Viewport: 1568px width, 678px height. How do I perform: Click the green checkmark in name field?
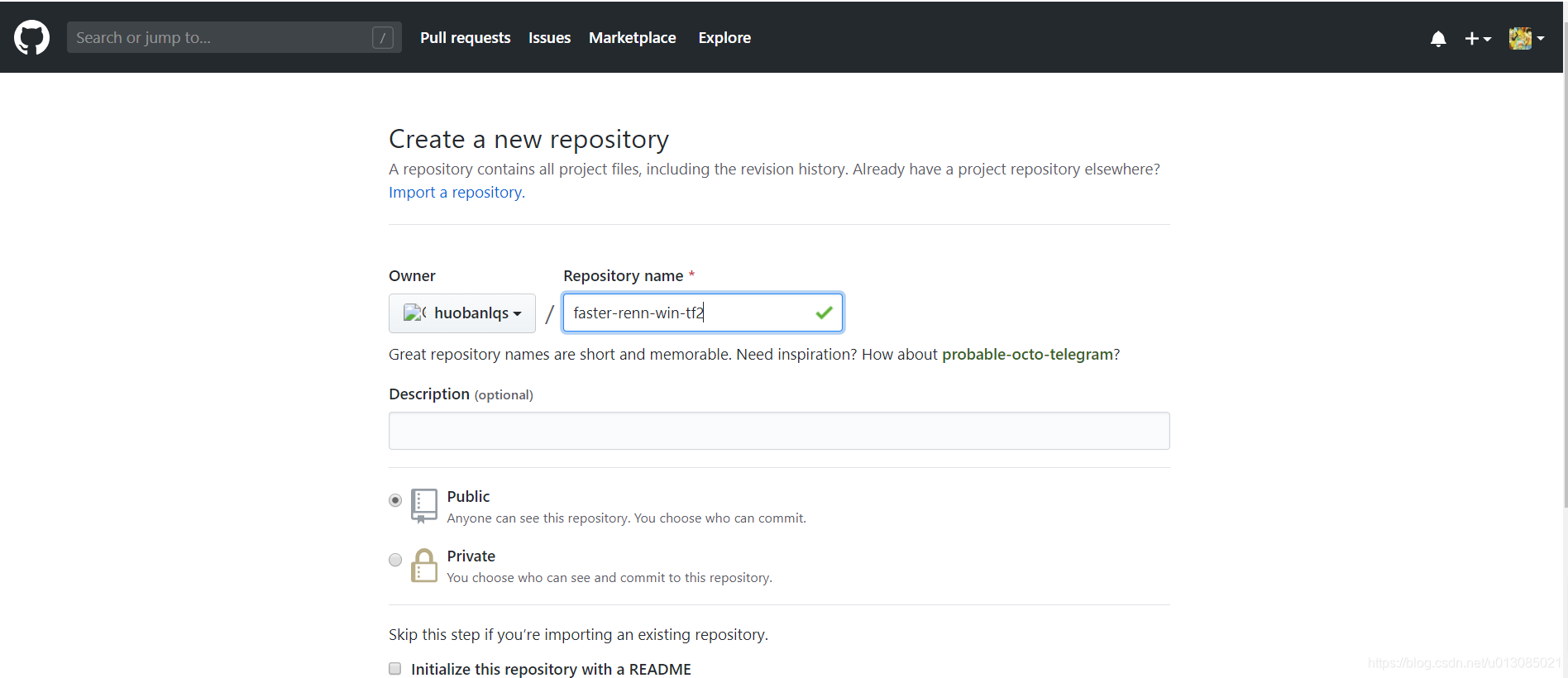tap(824, 313)
